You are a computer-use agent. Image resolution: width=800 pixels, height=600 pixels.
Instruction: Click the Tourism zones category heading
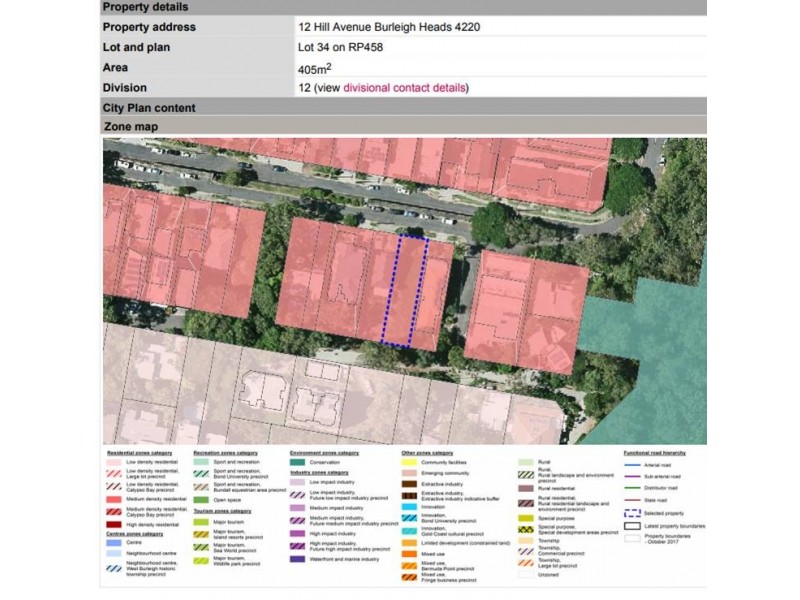point(222,511)
